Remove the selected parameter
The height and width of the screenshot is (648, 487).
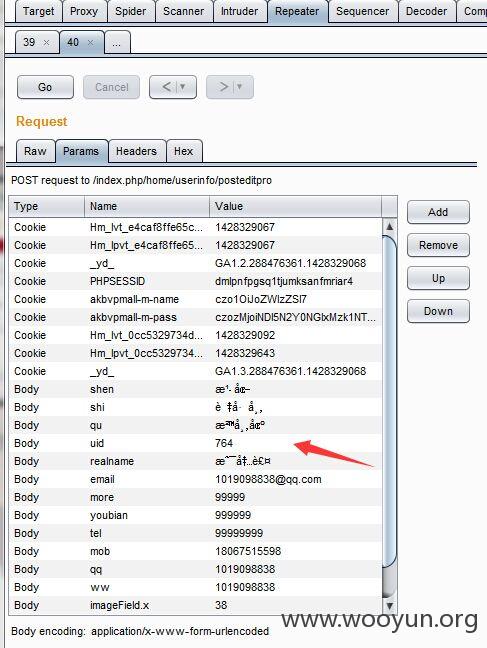438,245
